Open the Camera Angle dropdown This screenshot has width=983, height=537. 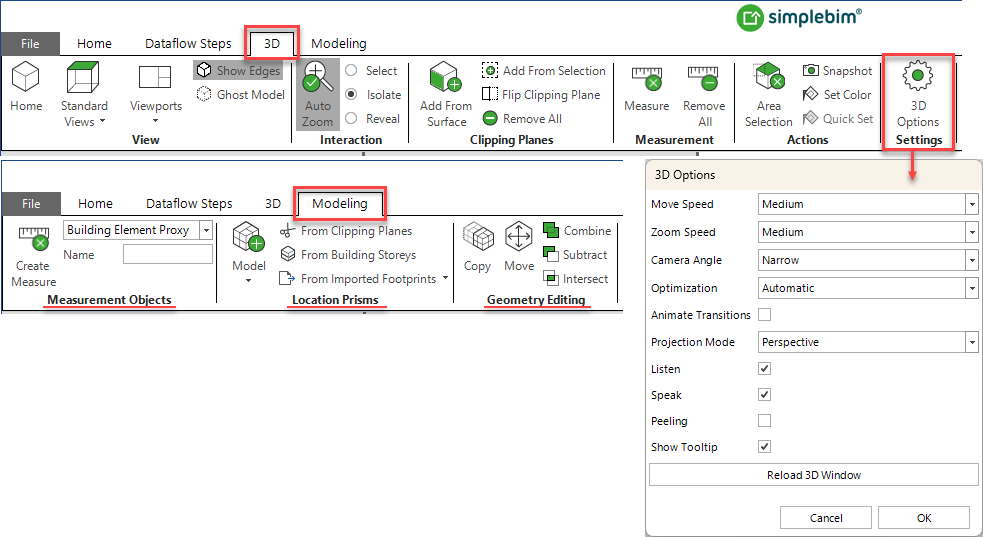pyautogui.click(x=972, y=260)
